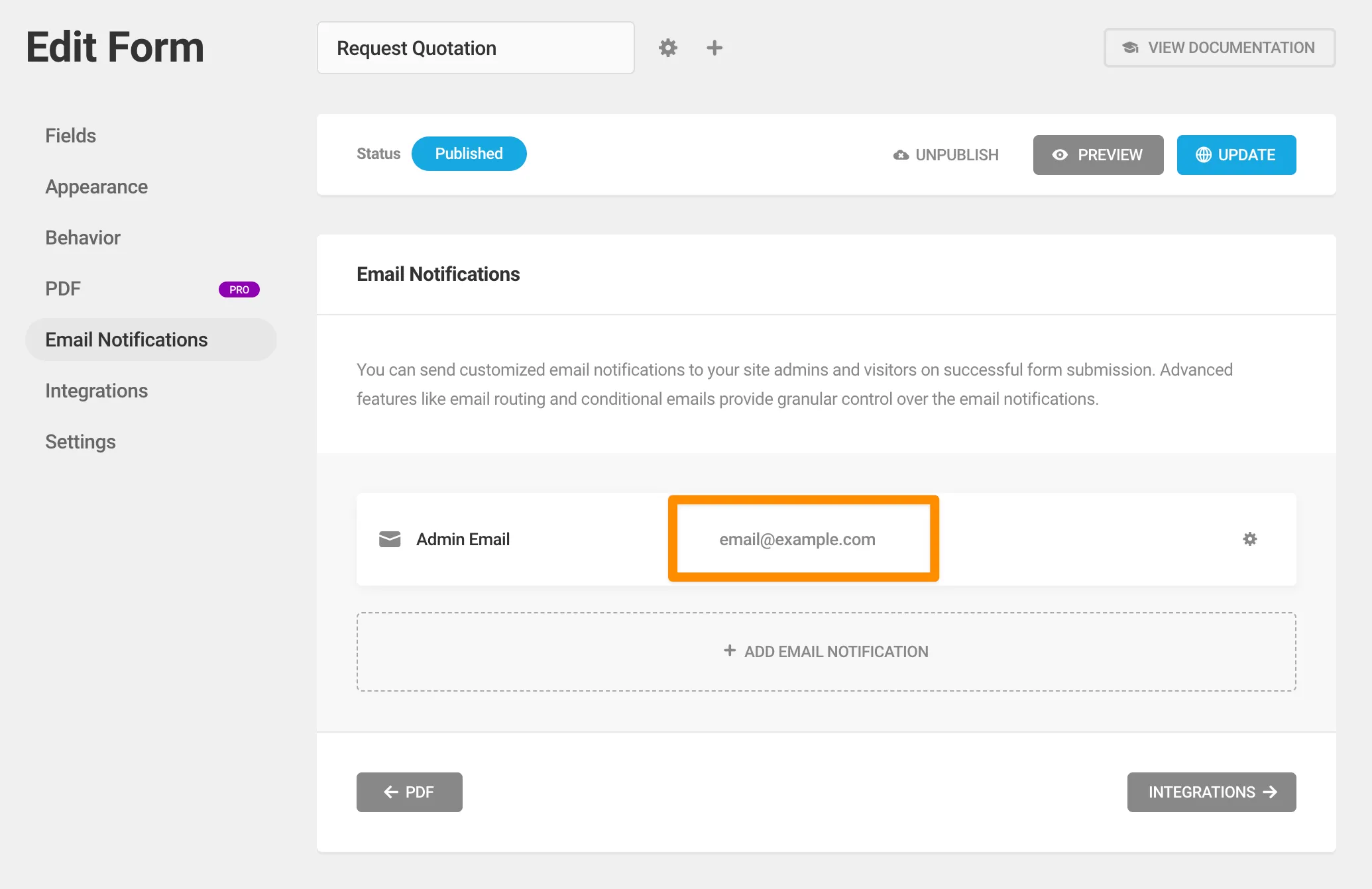Open Settings in the sidebar

coord(81,442)
